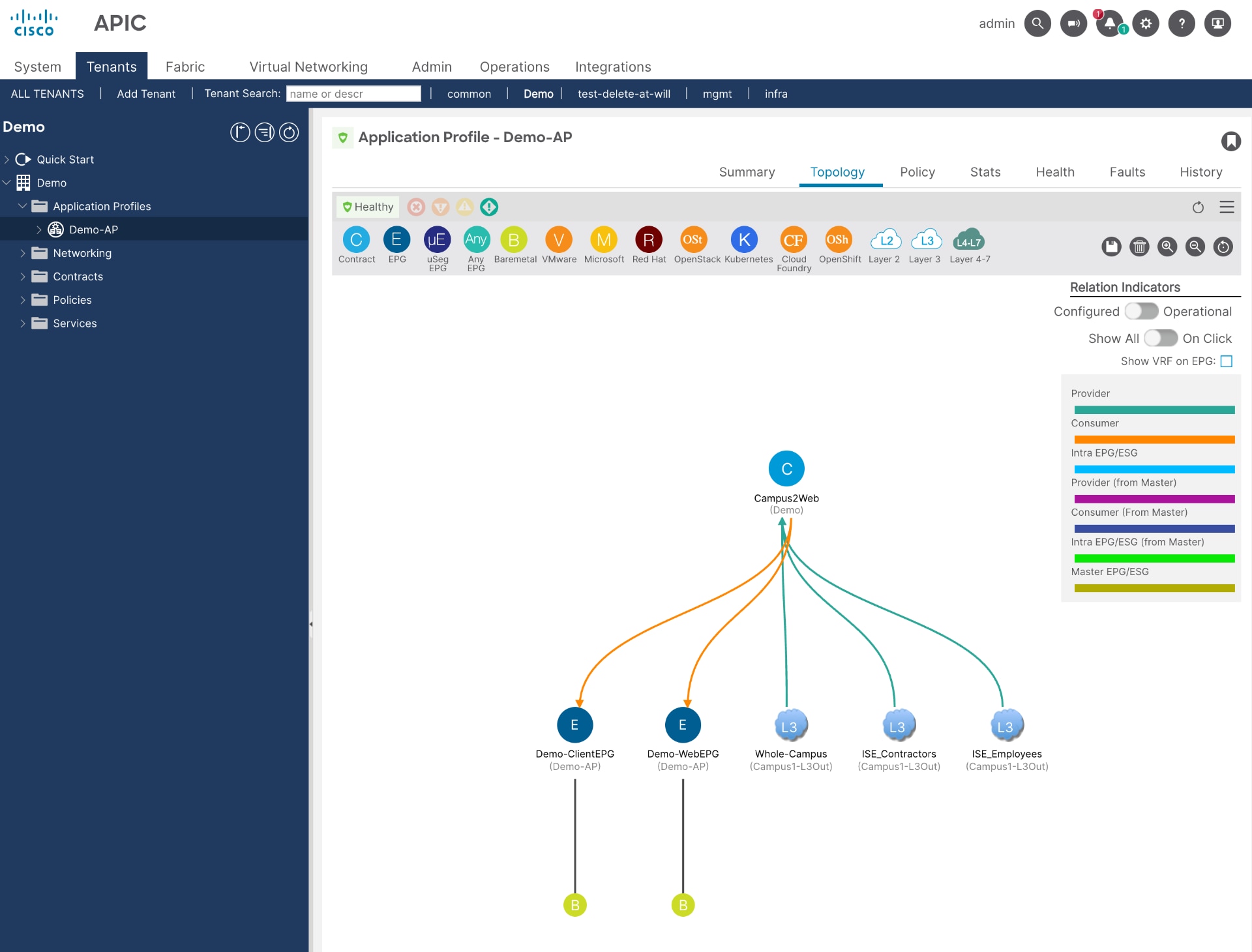
Task: Click the Kubernetes topology icon
Action: click(745, 239)
